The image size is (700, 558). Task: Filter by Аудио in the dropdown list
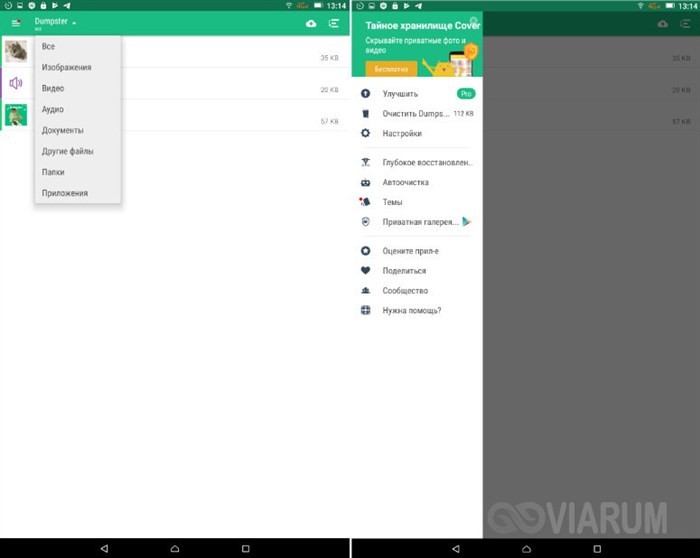pyautogui.click(x=53, y=109)
